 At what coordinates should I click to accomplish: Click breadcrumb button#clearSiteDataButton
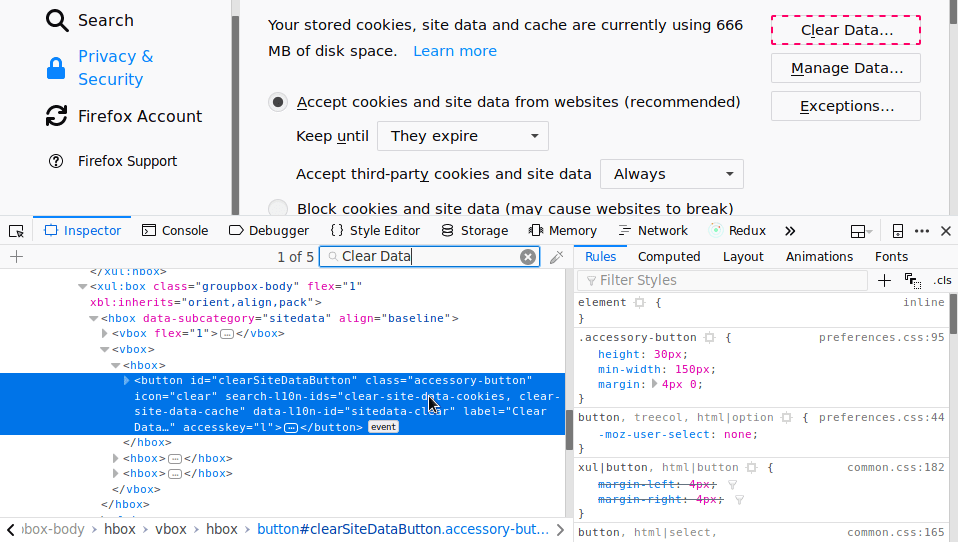[403, 529]
